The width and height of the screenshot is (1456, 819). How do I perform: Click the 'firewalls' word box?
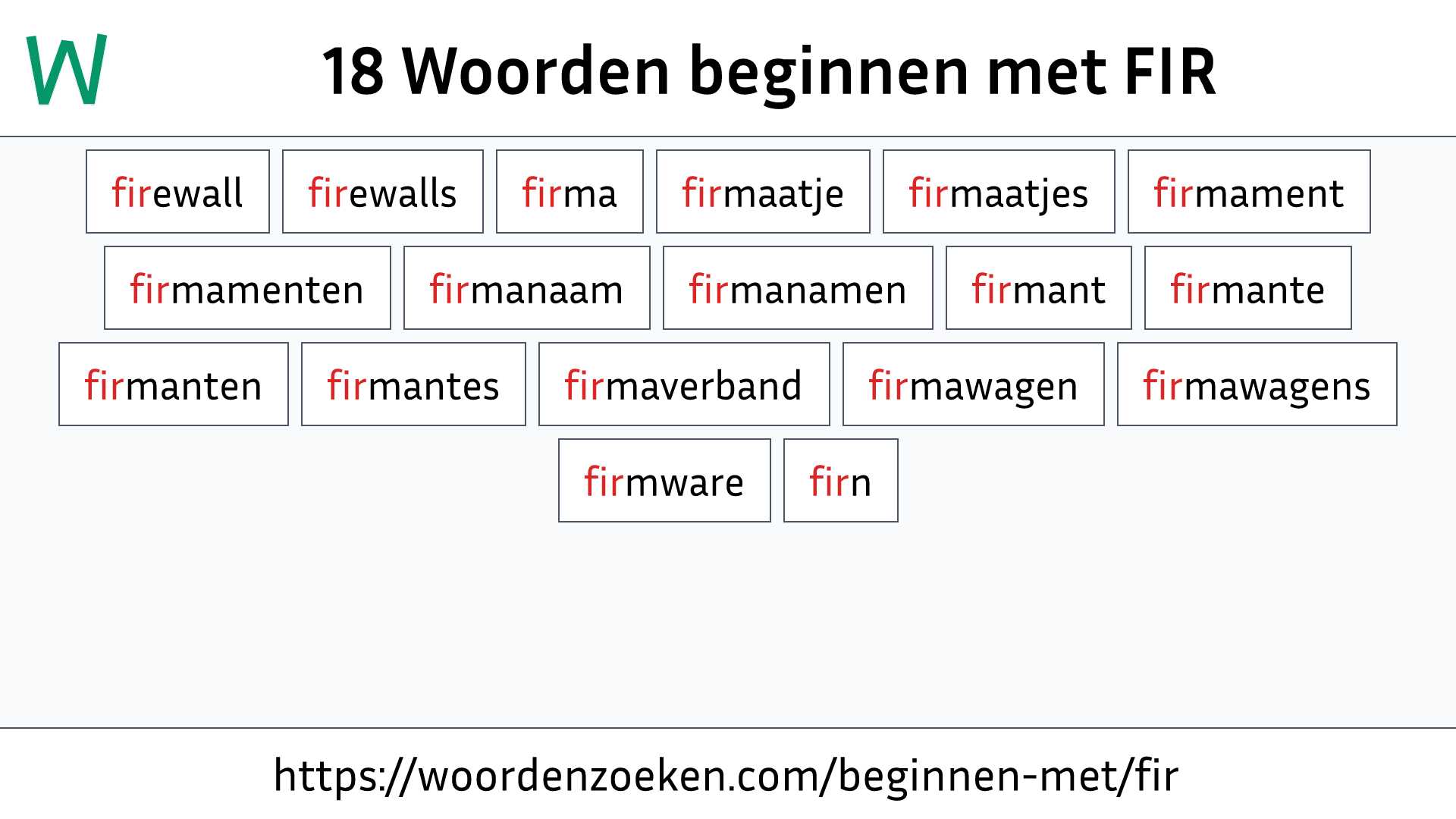pyautogui.click(x=382, y=192)
